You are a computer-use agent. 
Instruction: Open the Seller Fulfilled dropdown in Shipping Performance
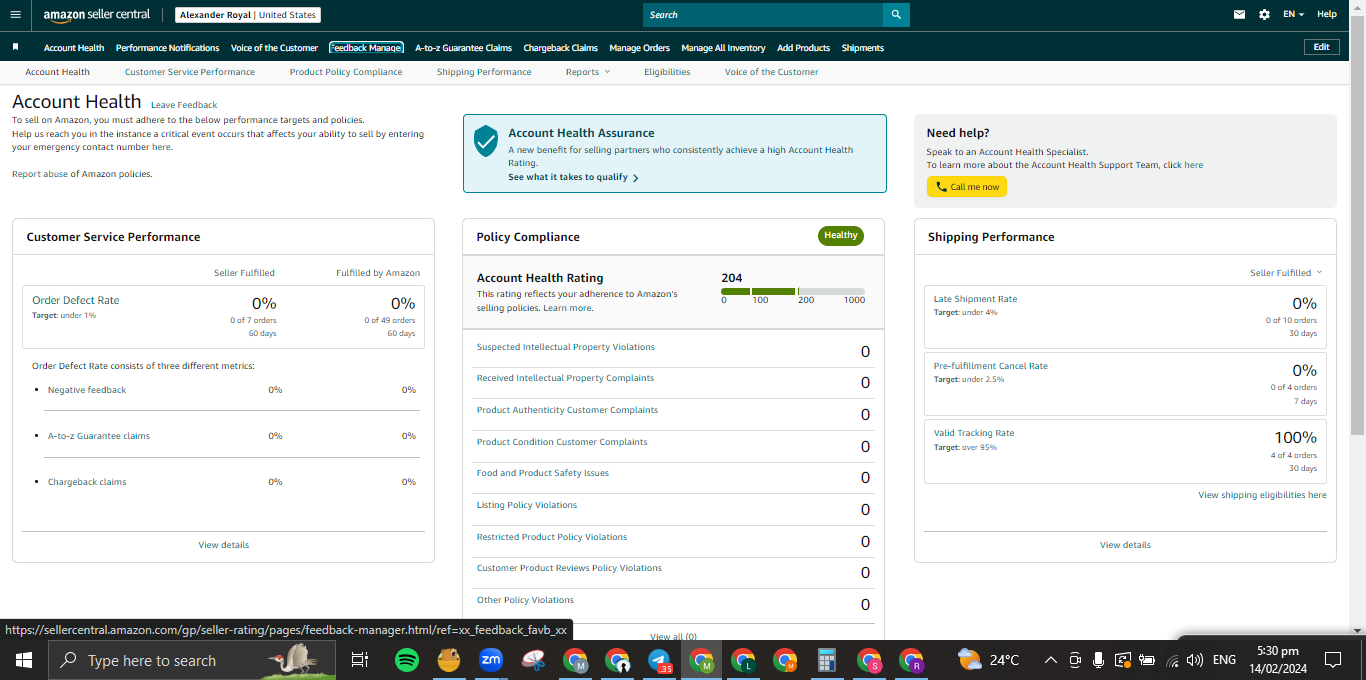(x=1286, y=272)
